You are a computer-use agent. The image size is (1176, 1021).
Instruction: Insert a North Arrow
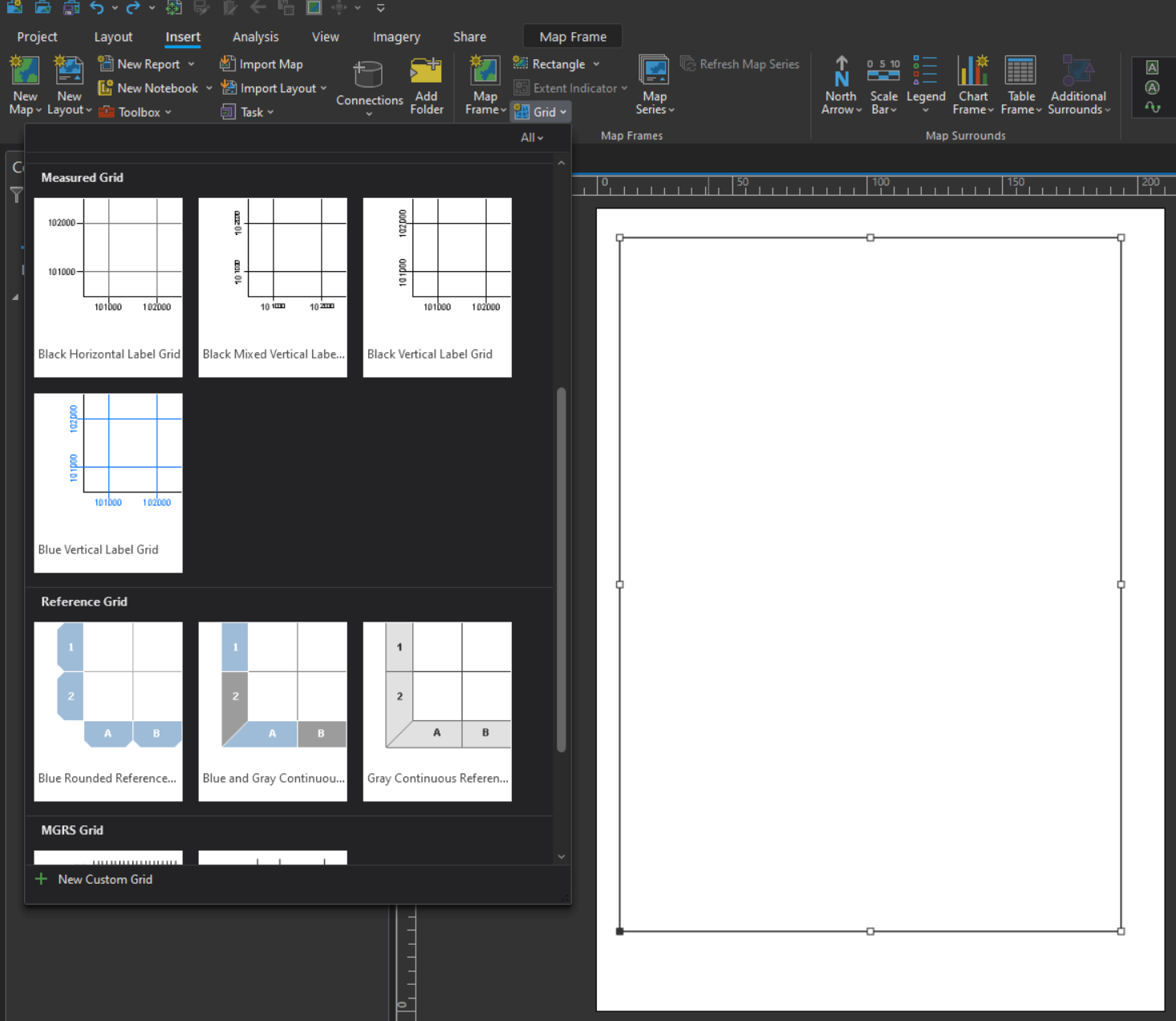841,72
